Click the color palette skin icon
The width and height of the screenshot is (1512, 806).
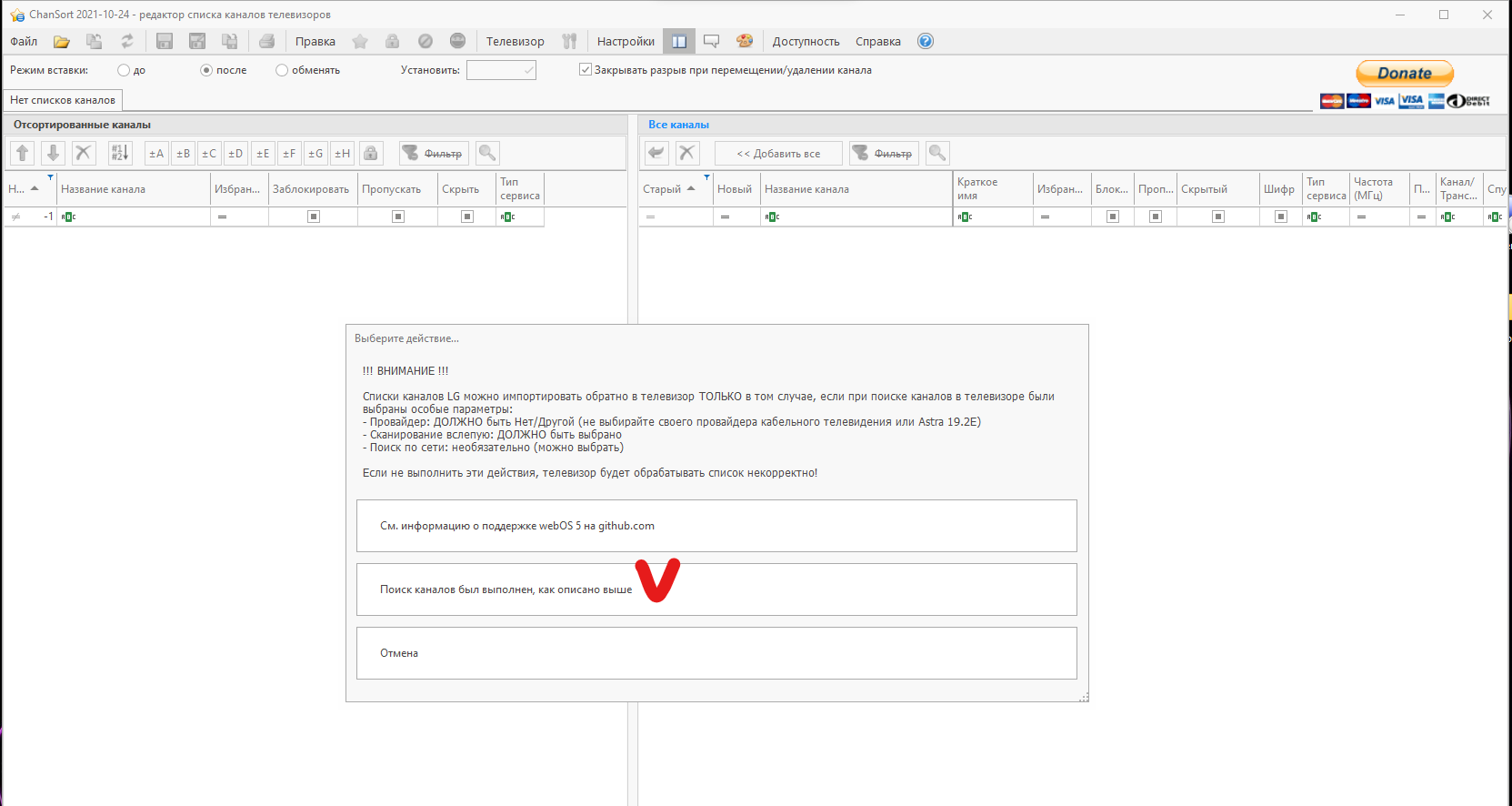(x=745, y=41)
